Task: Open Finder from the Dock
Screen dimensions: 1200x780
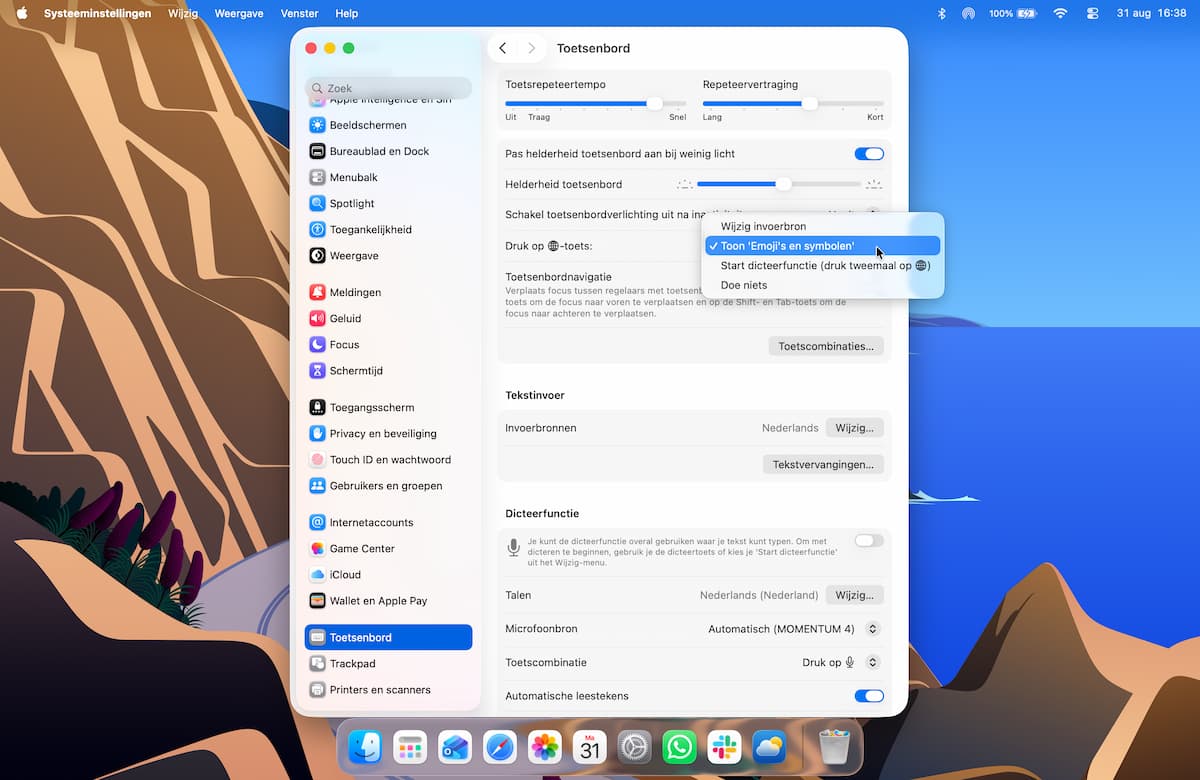Action: [365, 746]
